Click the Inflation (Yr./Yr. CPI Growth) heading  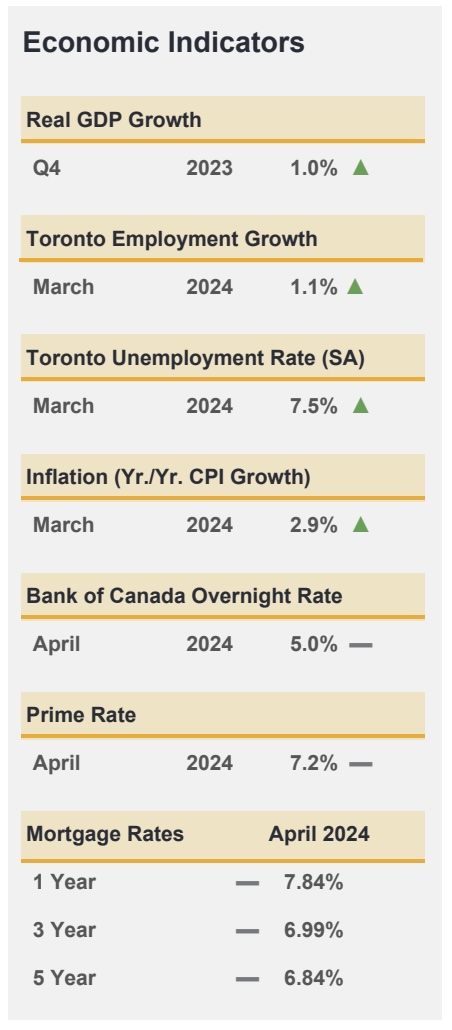(168, 477)
